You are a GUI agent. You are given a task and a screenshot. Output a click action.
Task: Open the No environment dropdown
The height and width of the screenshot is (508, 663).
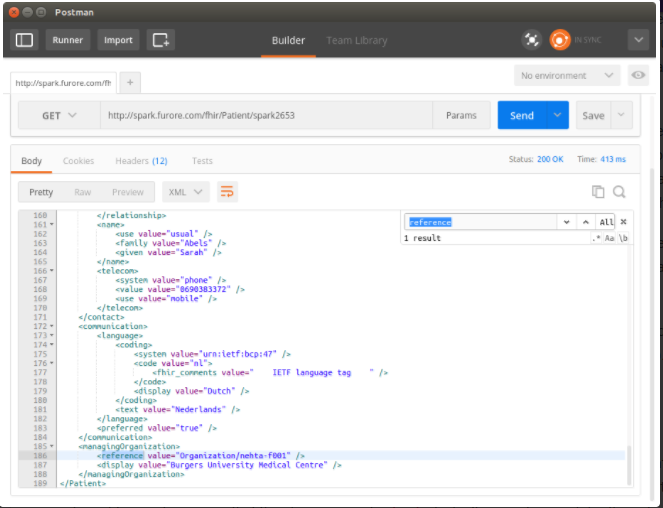tap(567, 76)
